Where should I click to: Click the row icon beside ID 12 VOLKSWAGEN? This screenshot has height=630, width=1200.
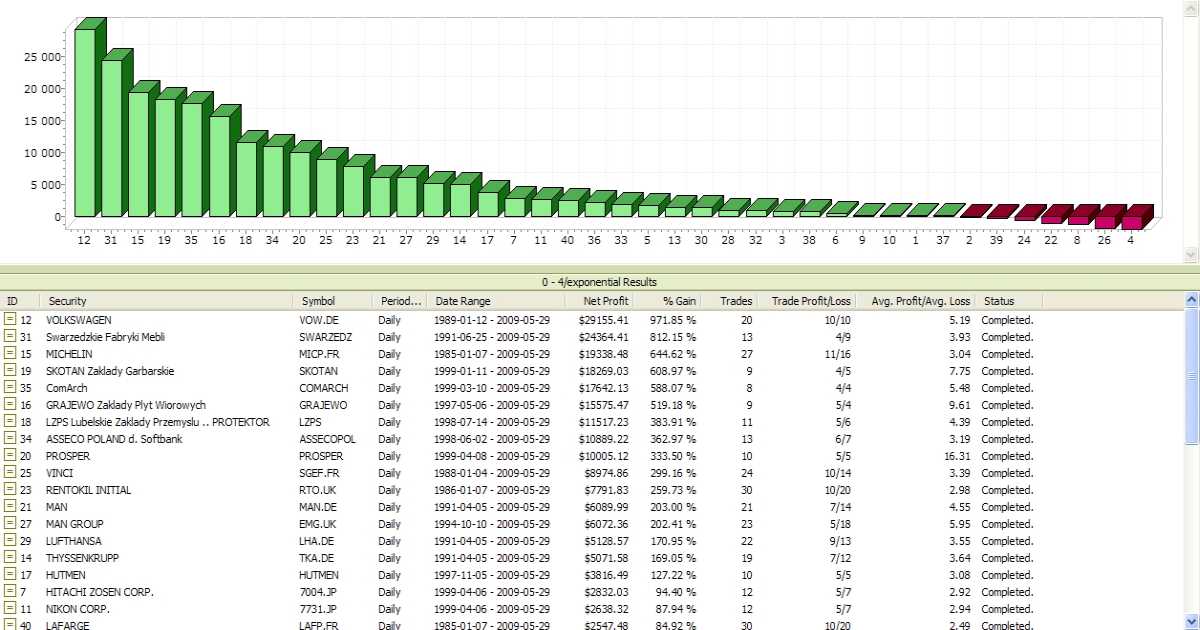click(11, 320)
